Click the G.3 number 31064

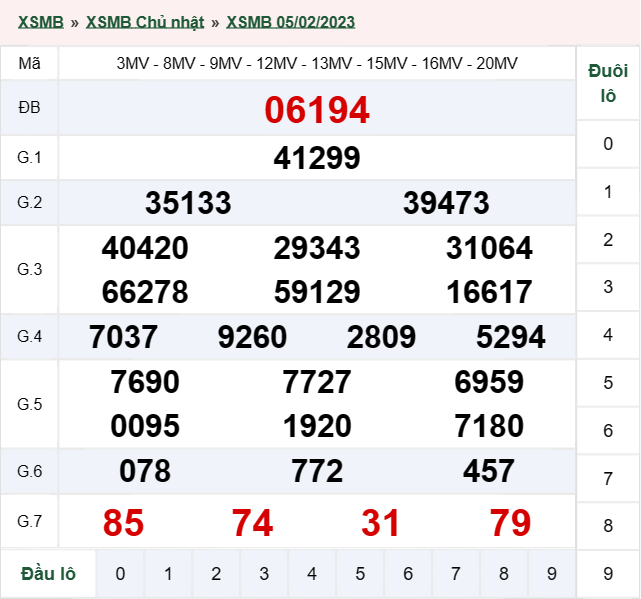[489, 248]
